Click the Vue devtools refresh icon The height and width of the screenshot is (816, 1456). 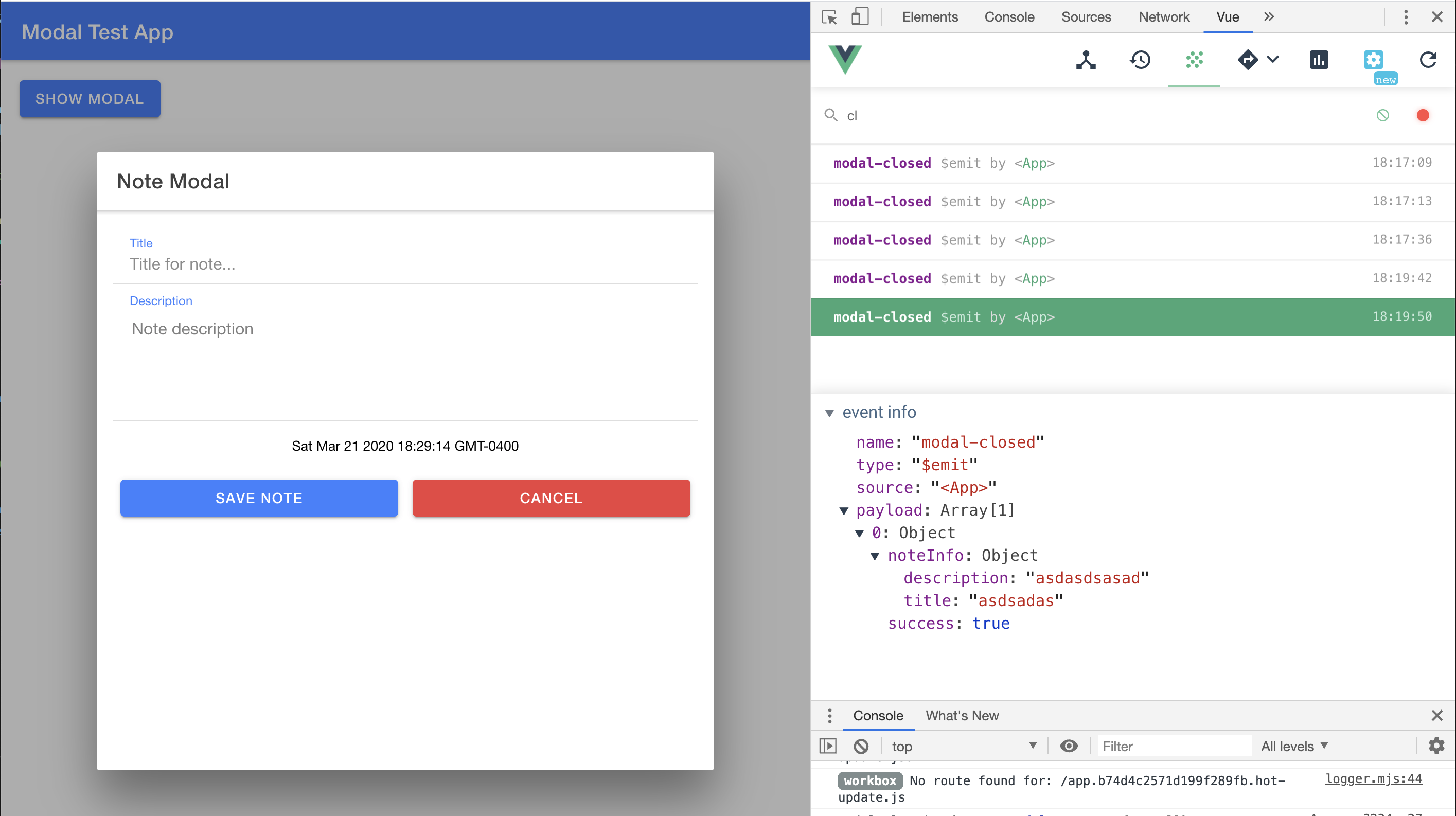click(1428, 59)
